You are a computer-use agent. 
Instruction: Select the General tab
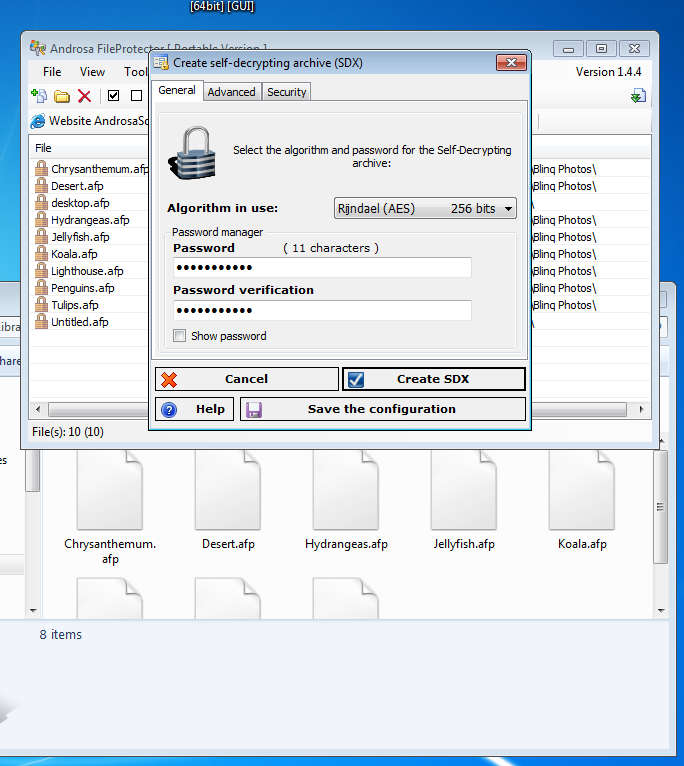(x=177, y=90)
